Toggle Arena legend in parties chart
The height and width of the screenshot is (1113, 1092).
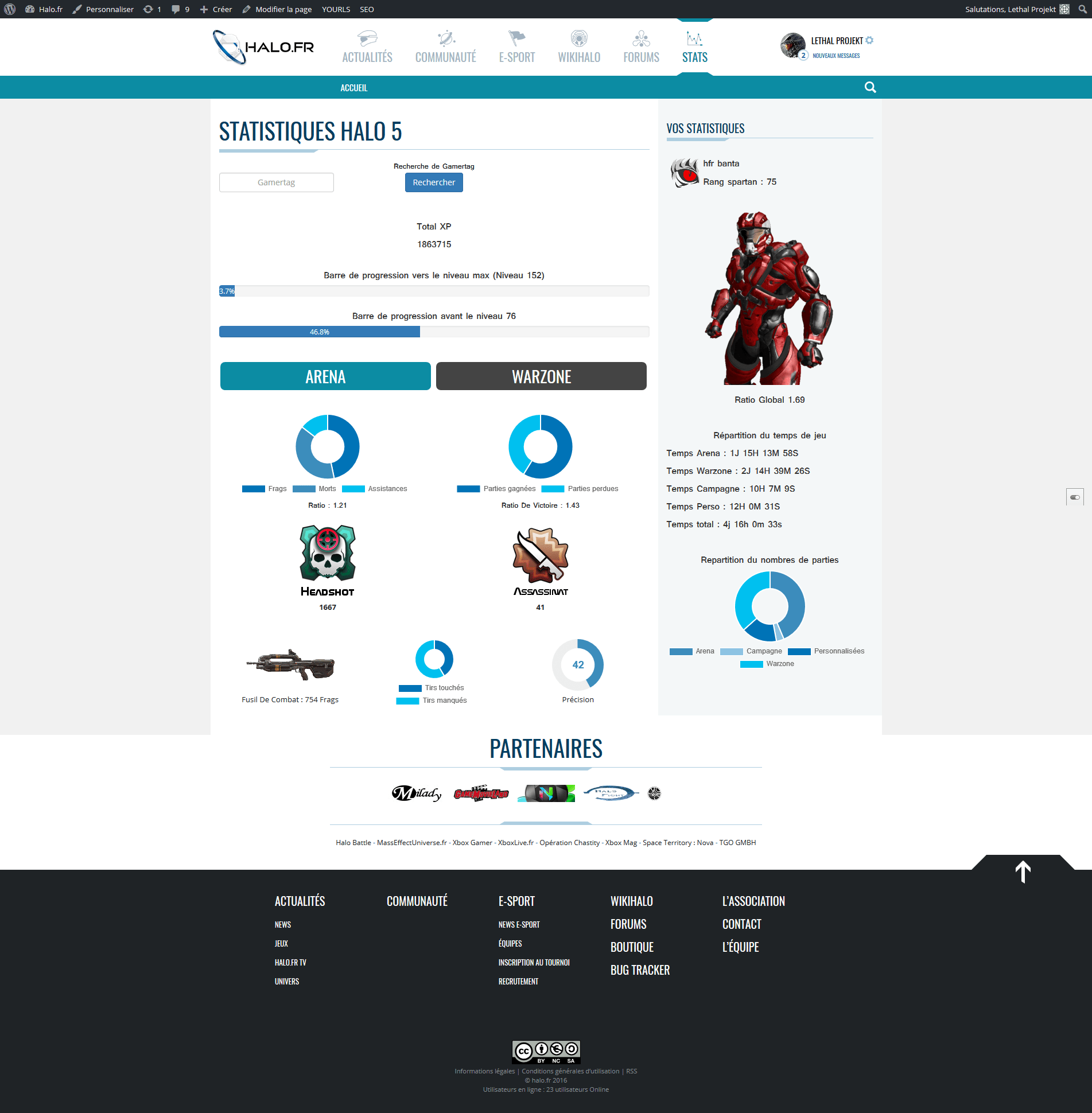coord(692,651)
